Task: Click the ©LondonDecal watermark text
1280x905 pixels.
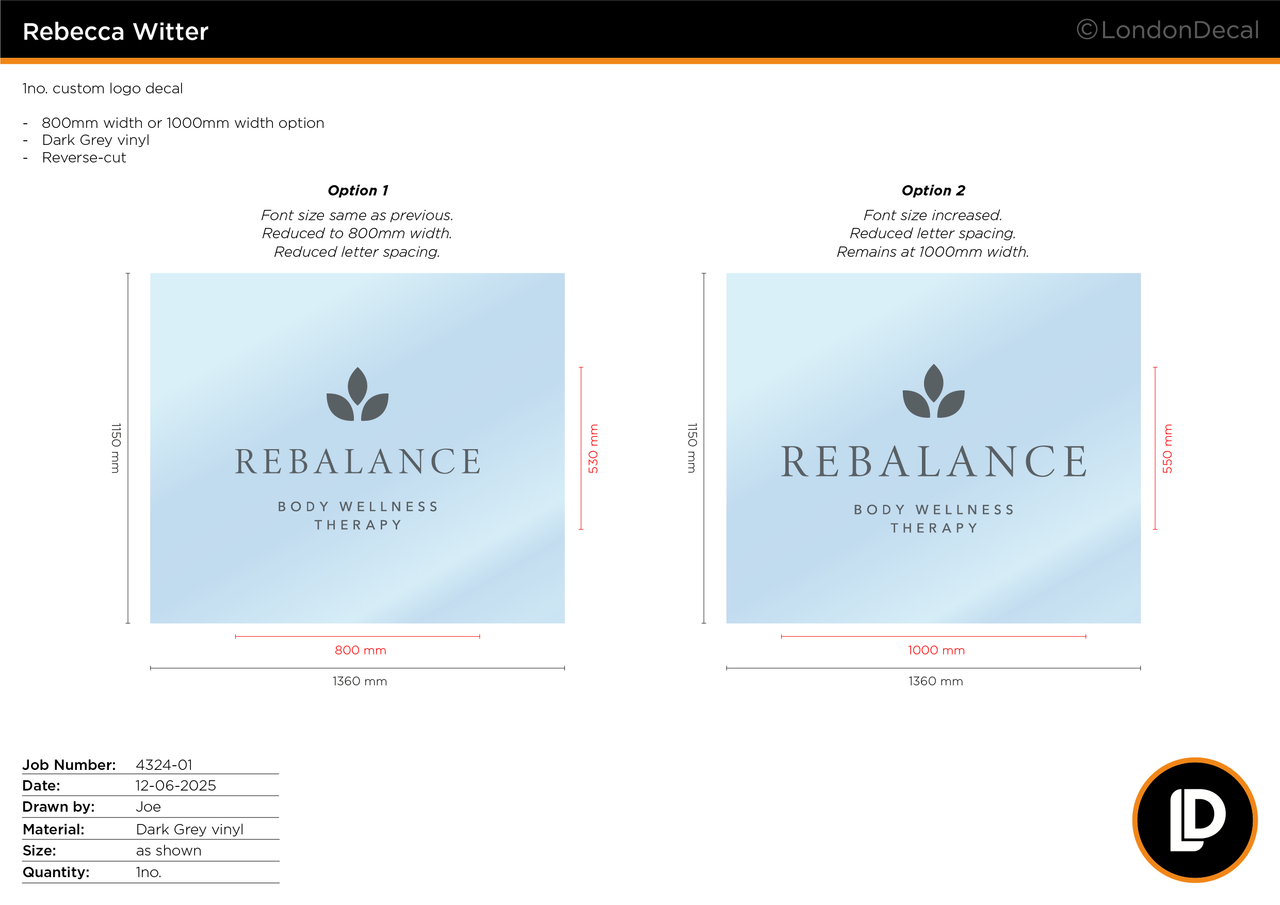Action: tap(1167, 31)
